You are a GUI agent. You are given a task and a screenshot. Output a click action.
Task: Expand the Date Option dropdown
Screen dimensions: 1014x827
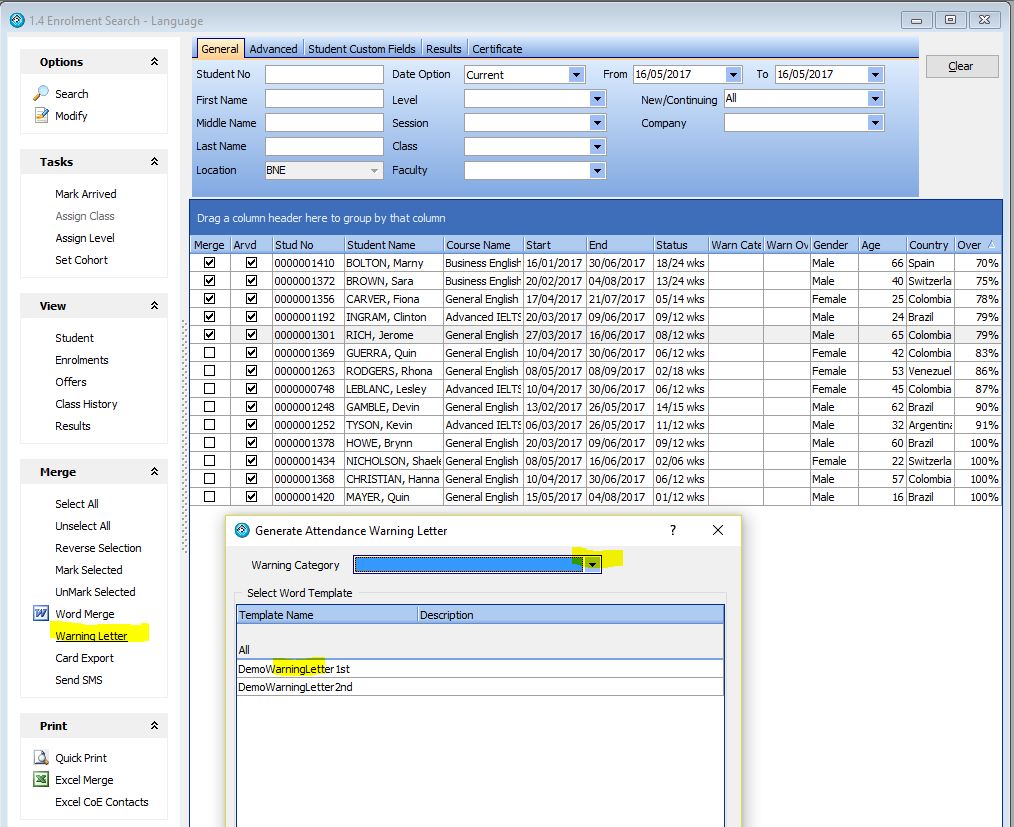click(576, 75)
